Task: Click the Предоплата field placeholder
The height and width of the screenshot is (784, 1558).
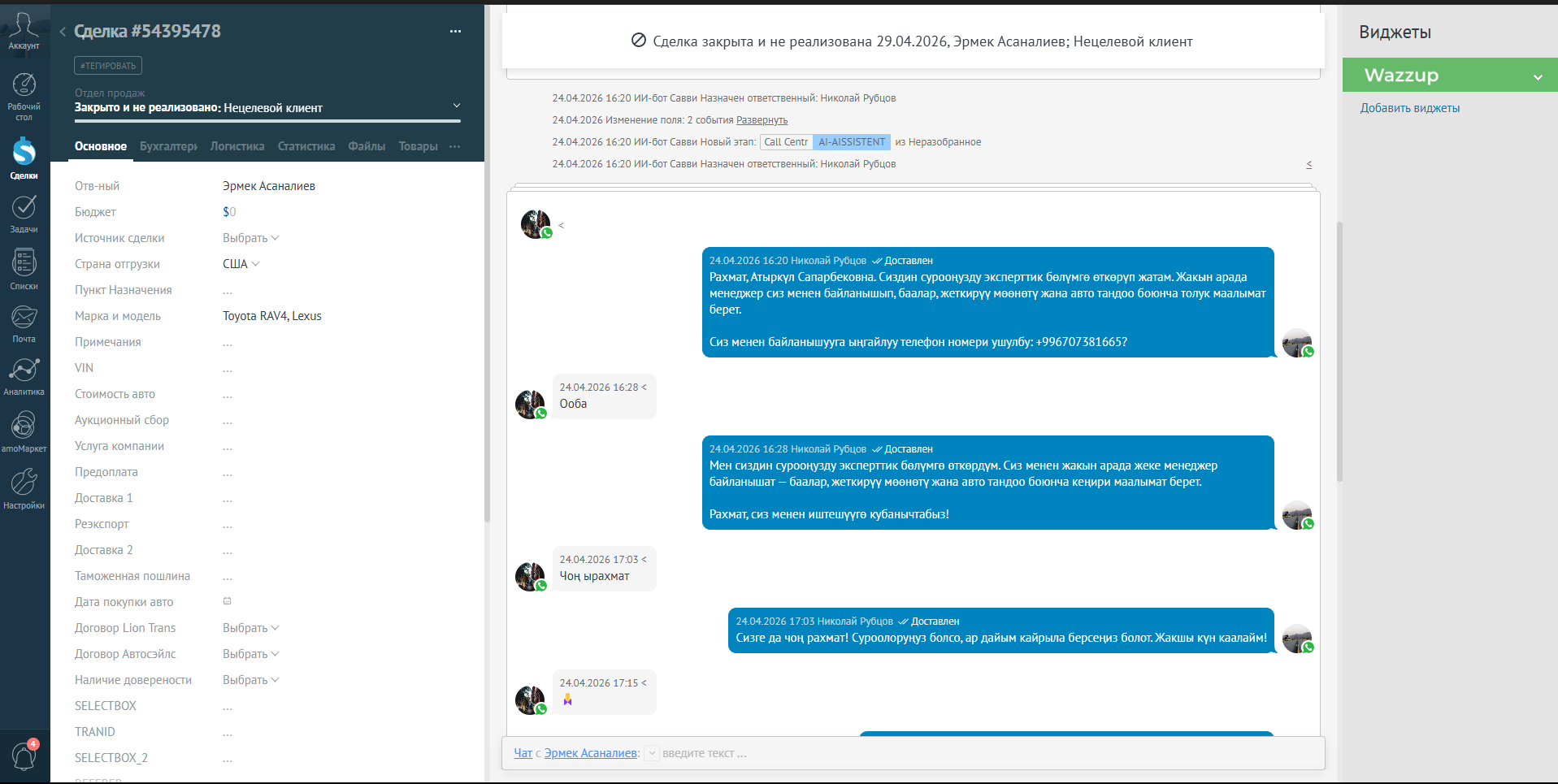Action: click(x=228, y=473)
